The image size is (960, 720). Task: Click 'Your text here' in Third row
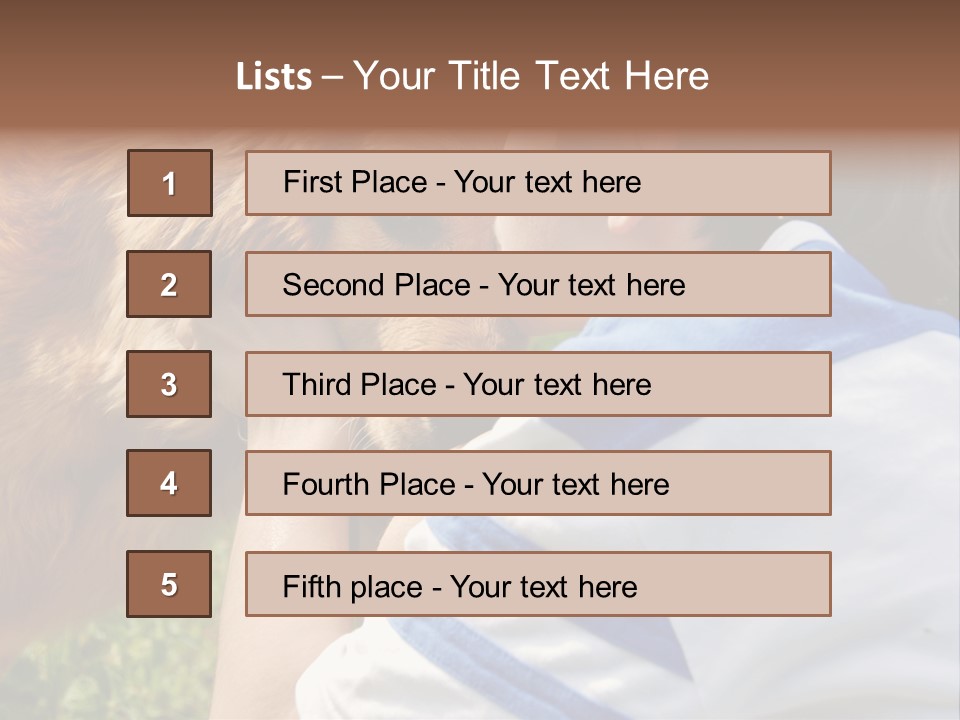pos(557,385)
